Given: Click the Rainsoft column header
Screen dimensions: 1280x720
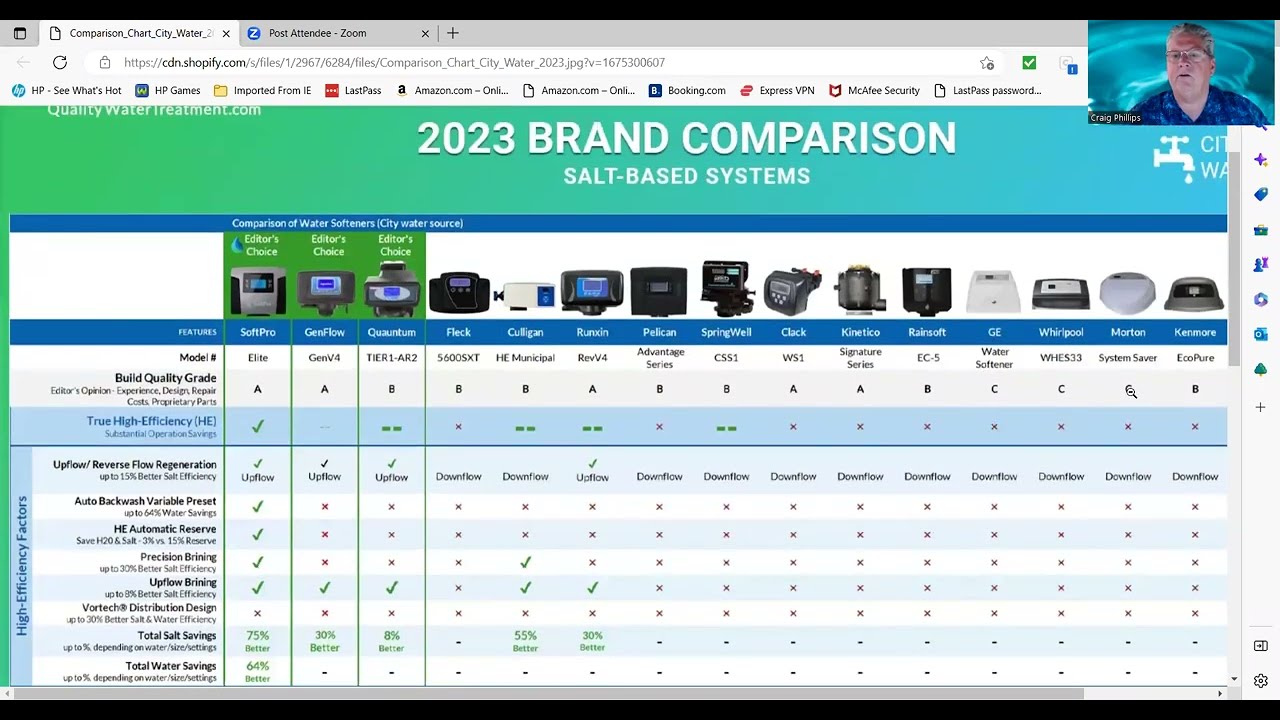Looking at the screenshot, I should click(x=927, y=332).
